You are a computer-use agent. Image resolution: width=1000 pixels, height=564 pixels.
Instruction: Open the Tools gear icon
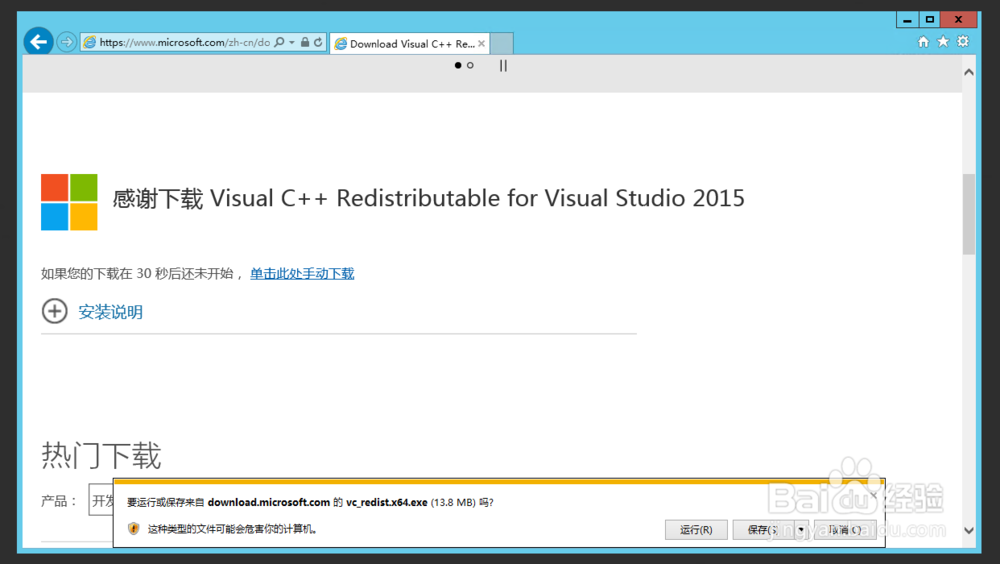click(x=962, y=41)
